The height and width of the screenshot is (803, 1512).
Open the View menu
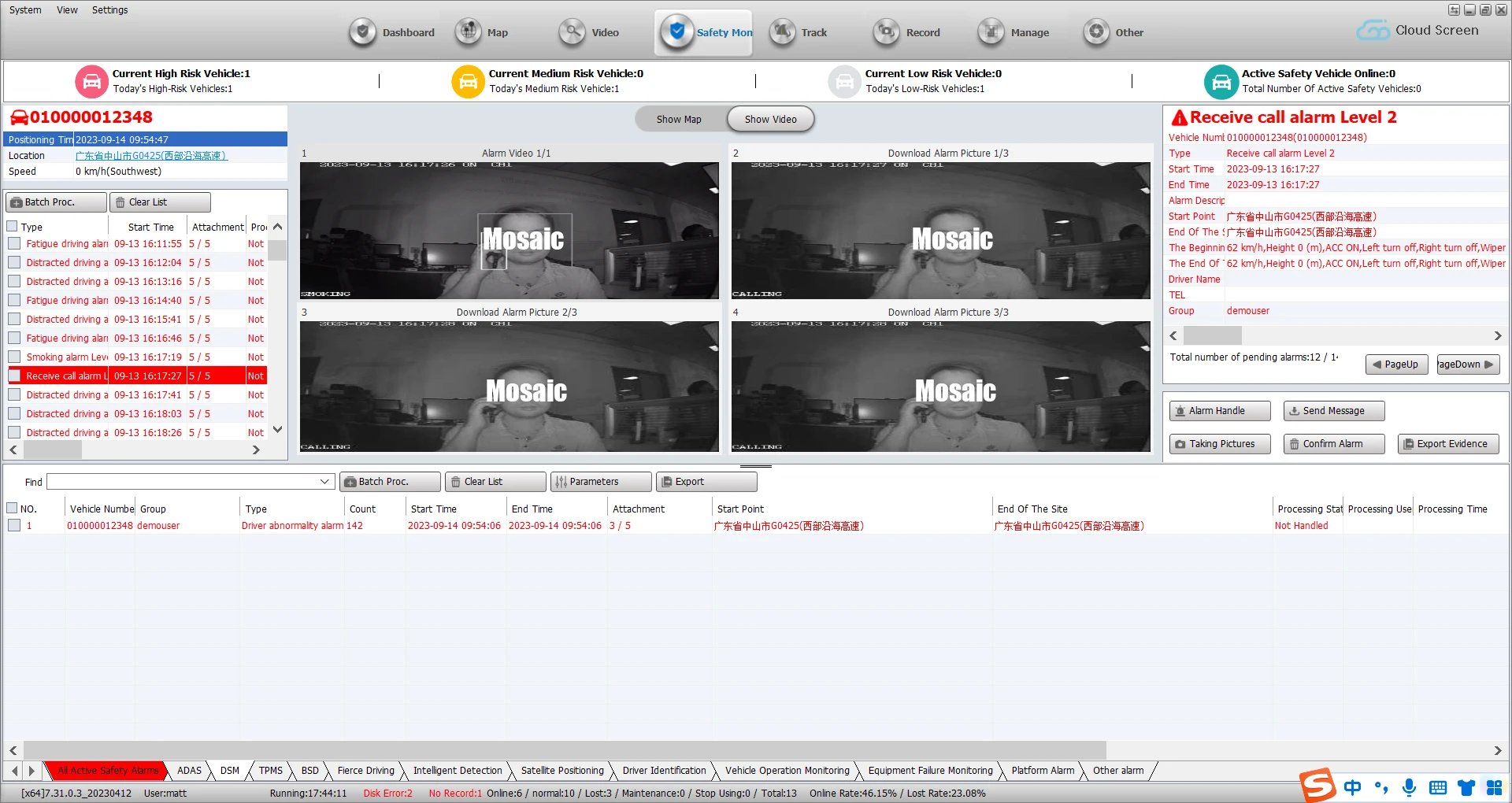pos(67,10)
